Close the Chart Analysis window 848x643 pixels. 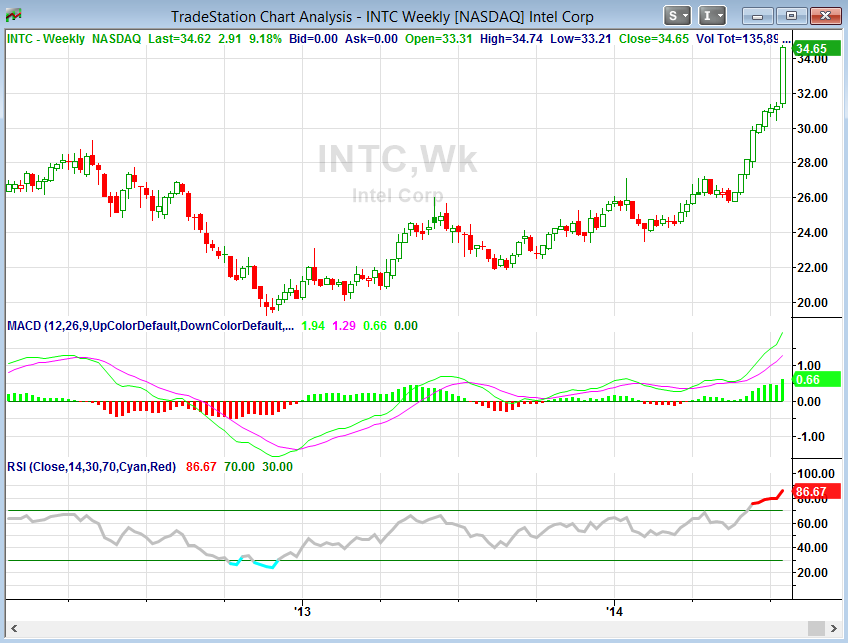[825, 16]
